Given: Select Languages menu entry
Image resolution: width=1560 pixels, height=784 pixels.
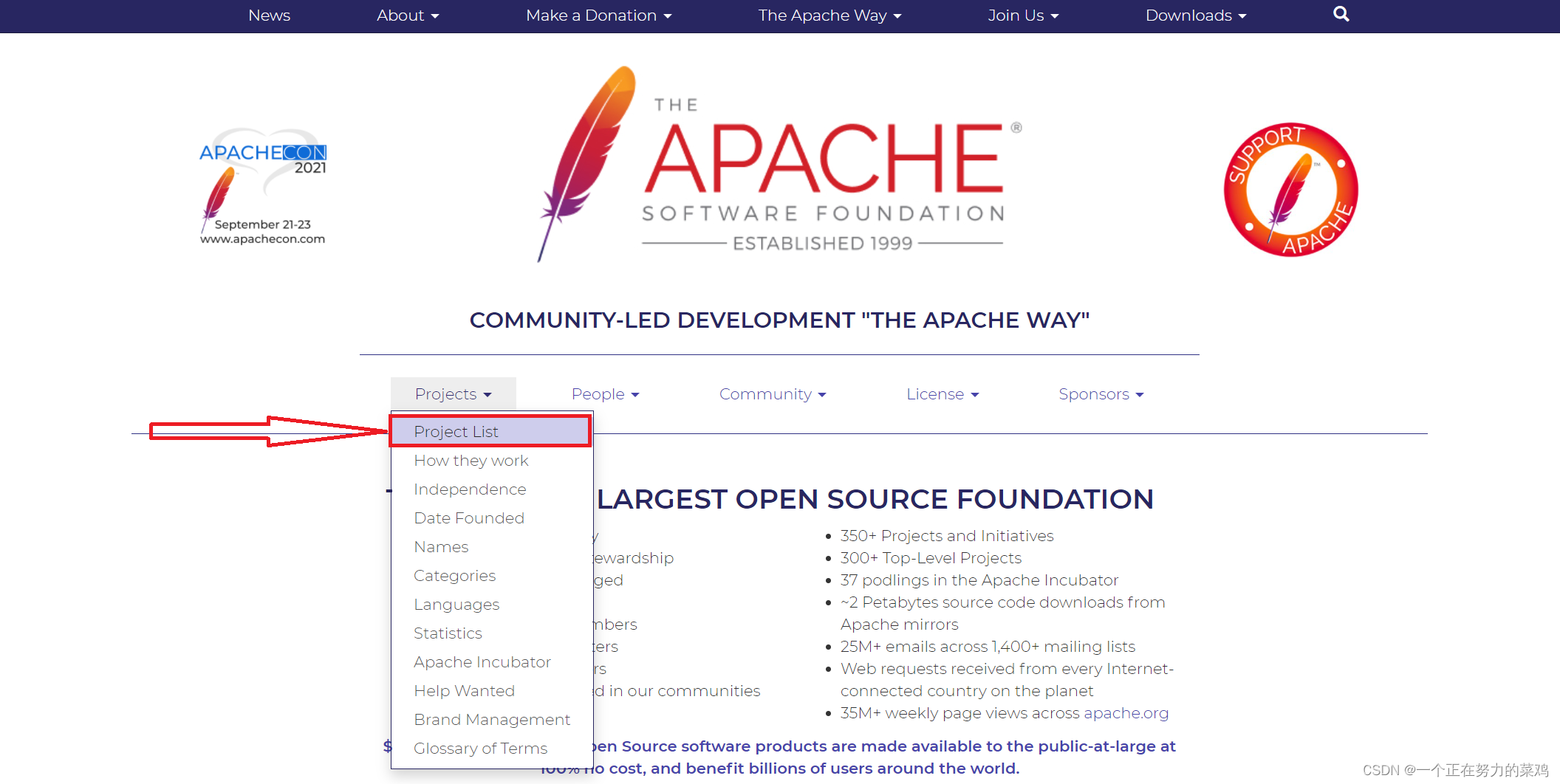Looking at the screenshot, I should pos(491,605).
